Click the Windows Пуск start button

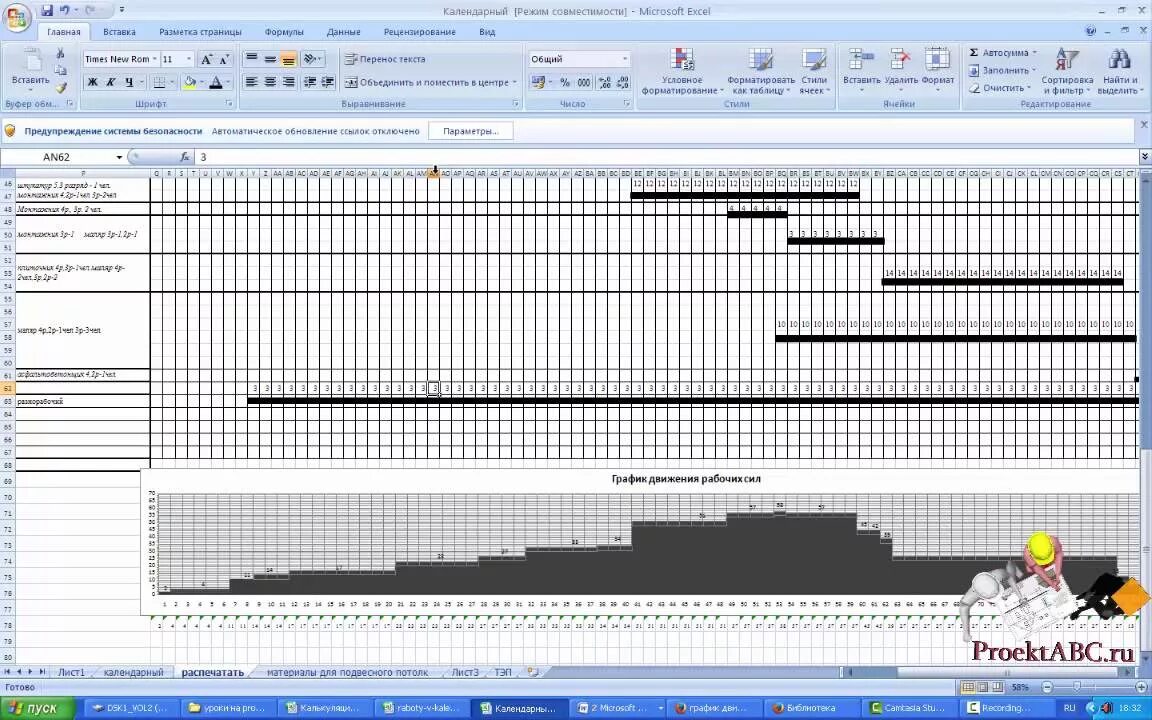[37, 708]
